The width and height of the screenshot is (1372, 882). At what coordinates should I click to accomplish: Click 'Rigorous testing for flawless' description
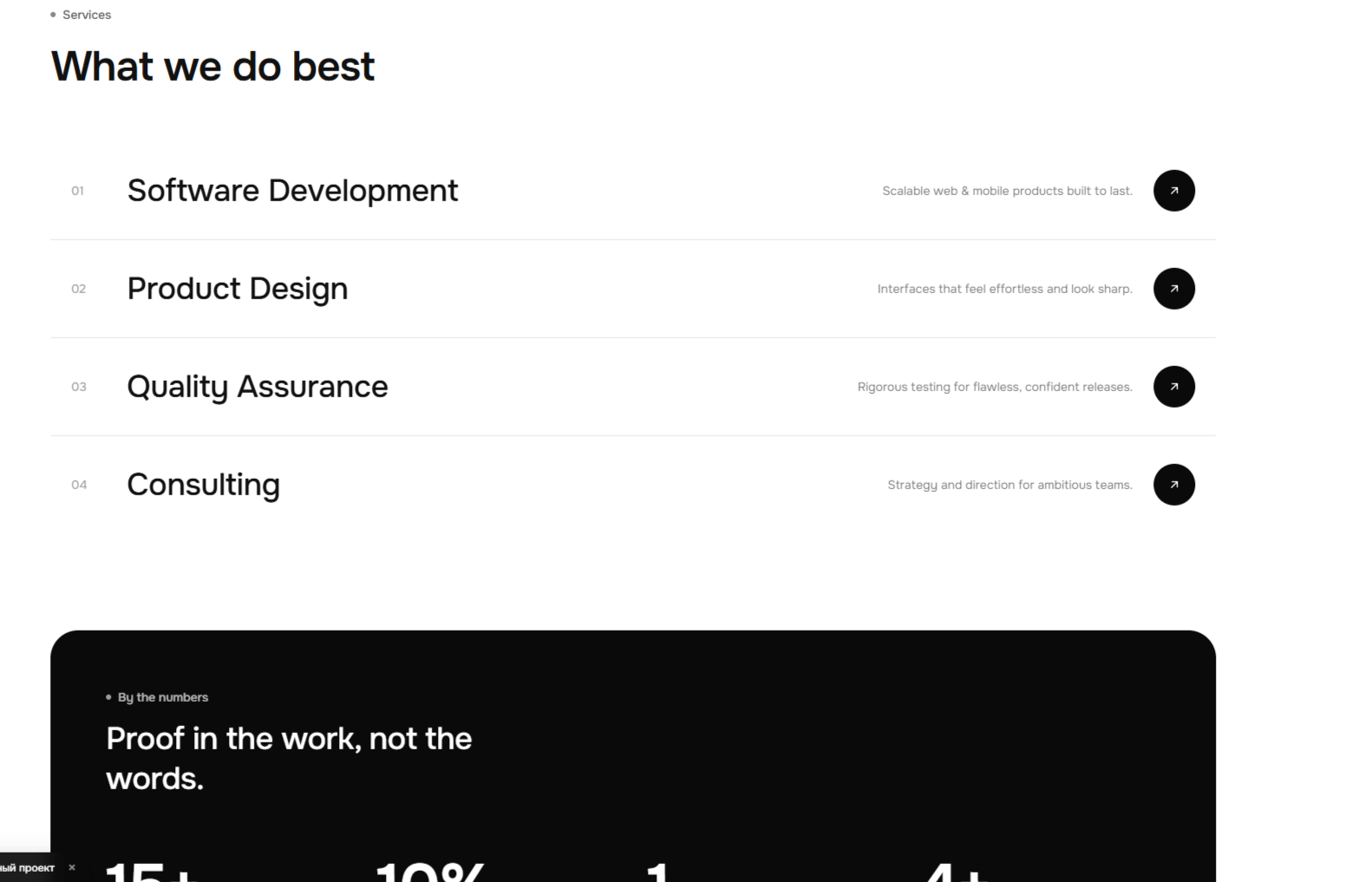click(x=995, y=387)
